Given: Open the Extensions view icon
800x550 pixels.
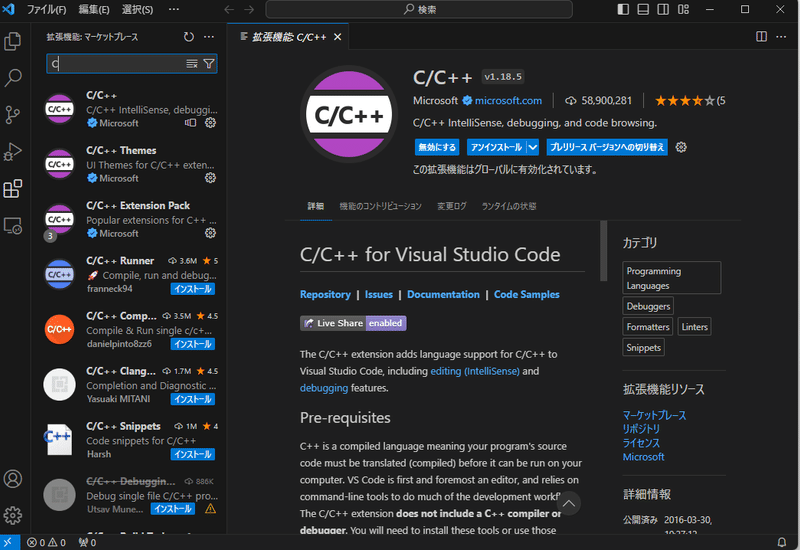Looking at the screenshot, I should pyautogui.click(x=13, y=189).
